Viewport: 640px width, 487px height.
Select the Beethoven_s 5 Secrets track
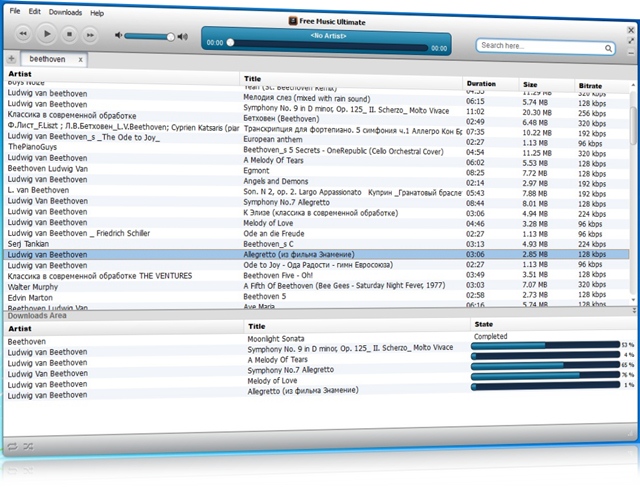343,151
